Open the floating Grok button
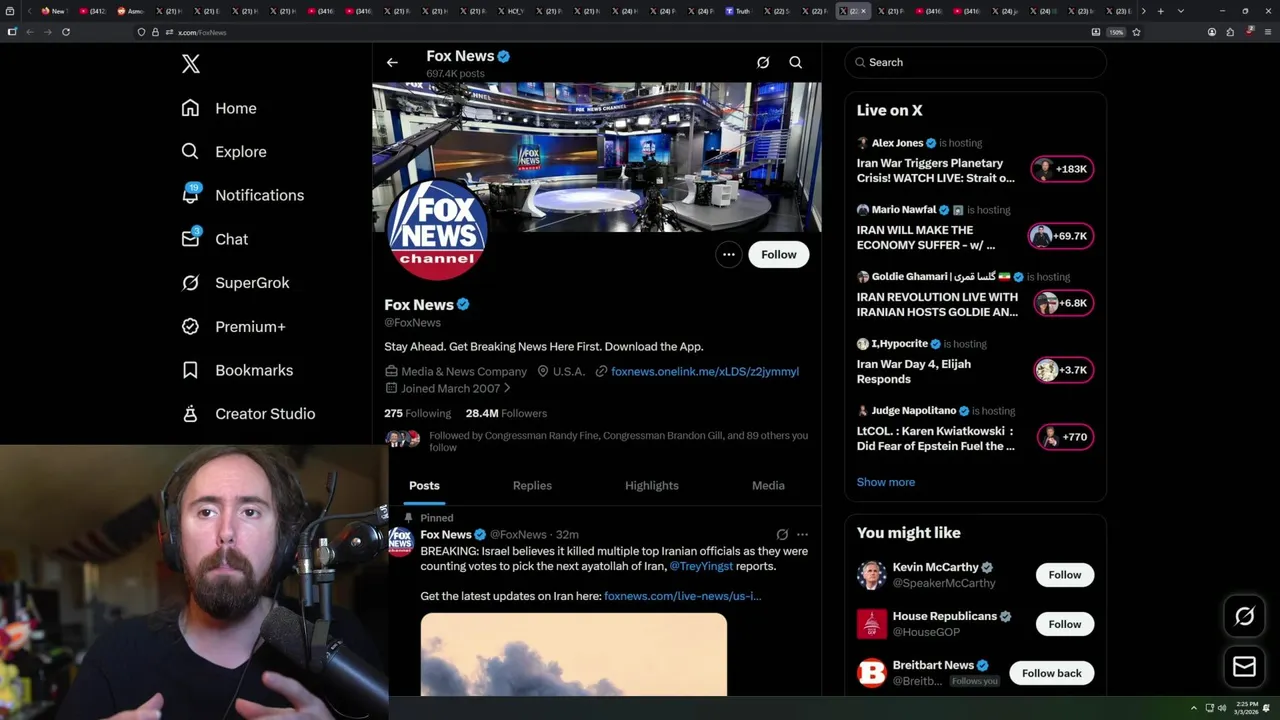The height and width of the screenshot is (720, 1280). [1245, 617]
